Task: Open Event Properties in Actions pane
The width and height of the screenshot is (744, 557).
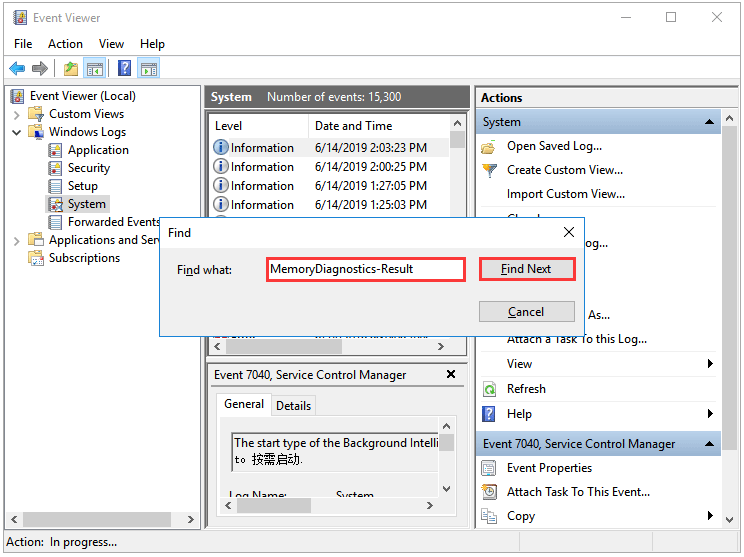Action: pyautogui.click(x=549, y=468)
